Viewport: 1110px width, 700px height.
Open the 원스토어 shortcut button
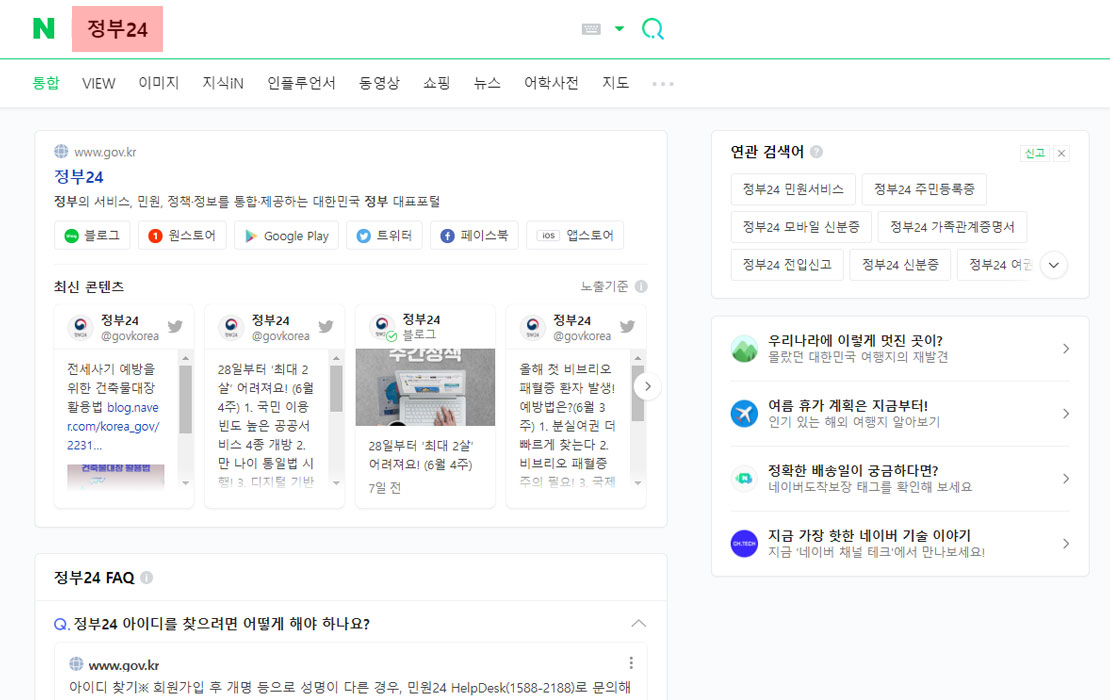pyautogui.click(x=182, y=235)
